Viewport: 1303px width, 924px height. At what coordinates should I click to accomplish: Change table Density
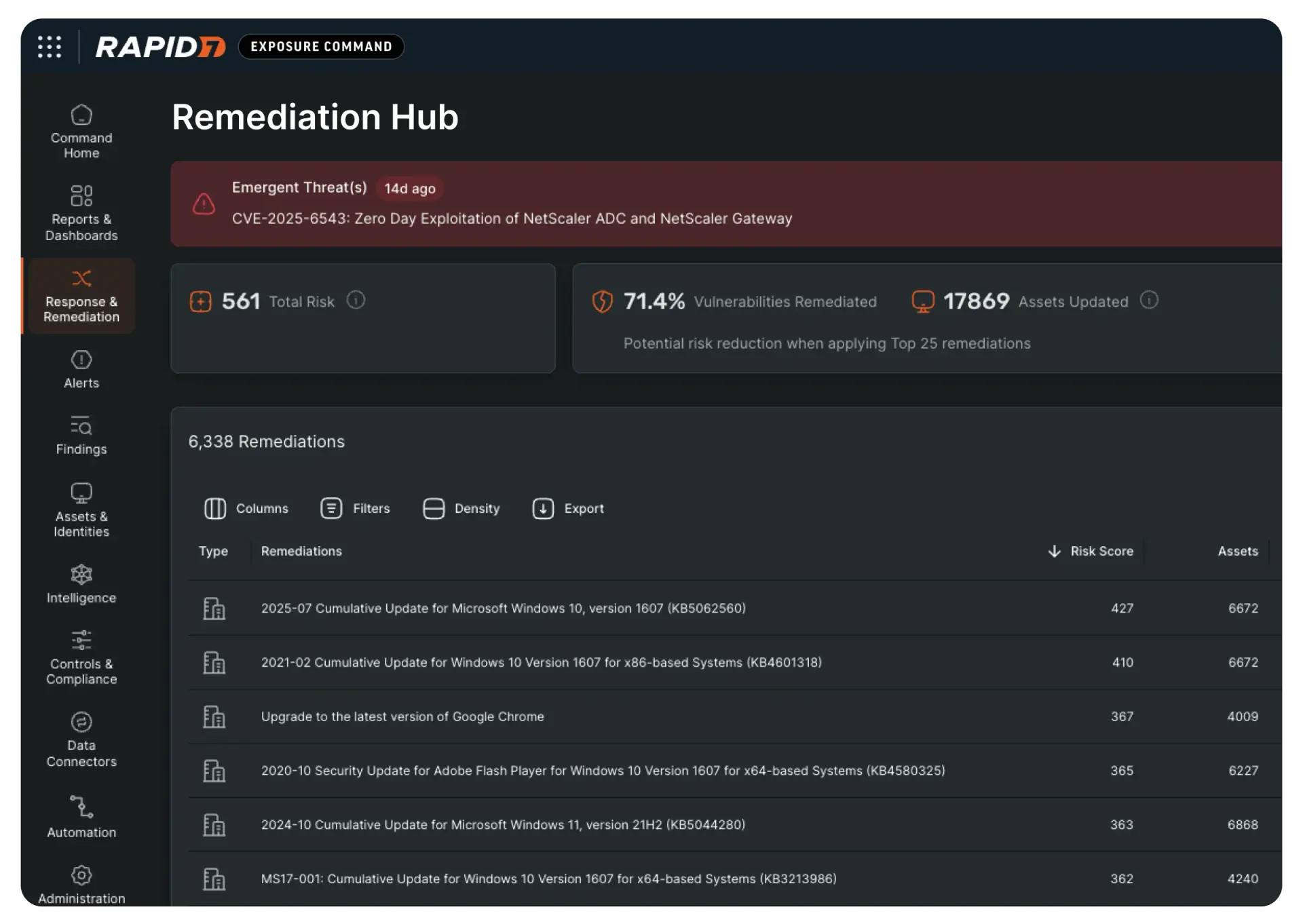(x=461, y=508)
